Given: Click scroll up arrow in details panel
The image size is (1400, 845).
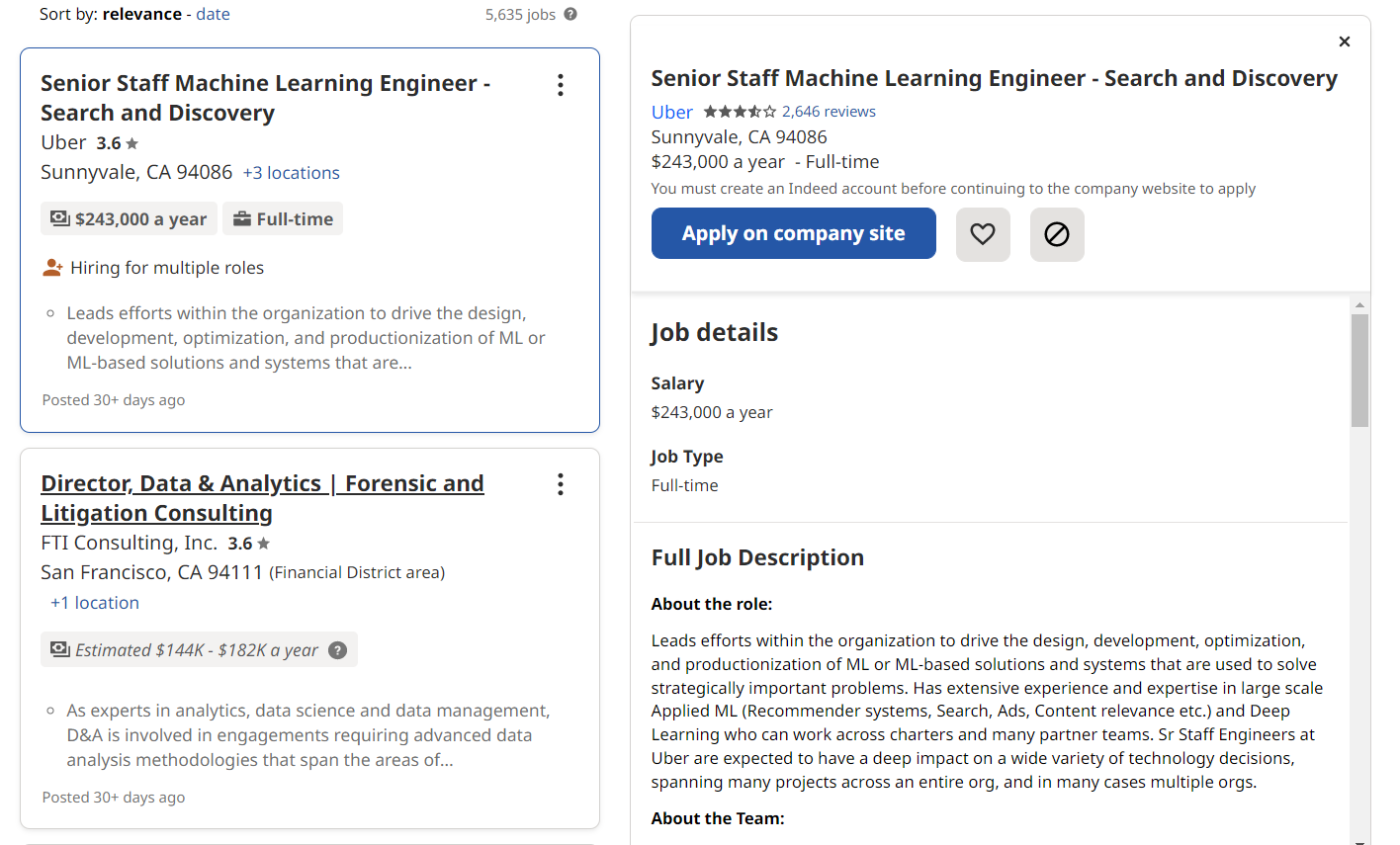Looking at the screenshot, I should [x=1359, y=304].
